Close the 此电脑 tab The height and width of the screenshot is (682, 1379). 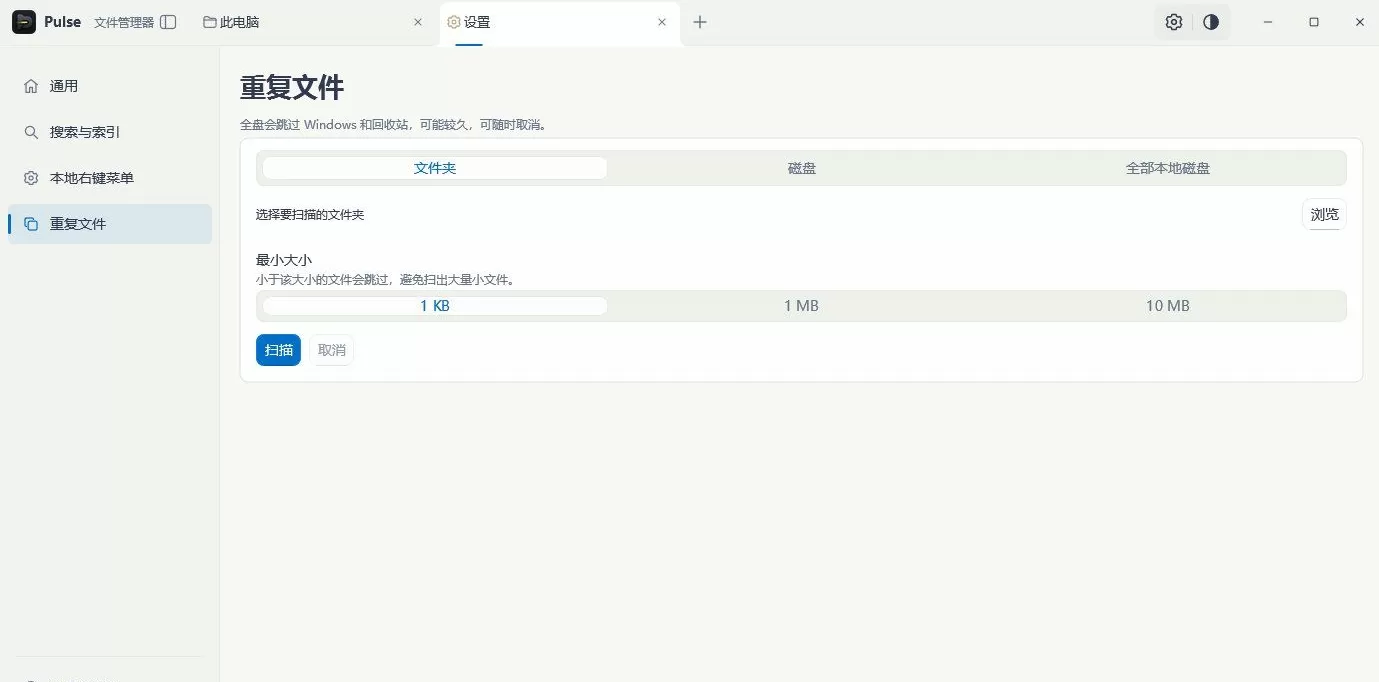click(418, 22)
